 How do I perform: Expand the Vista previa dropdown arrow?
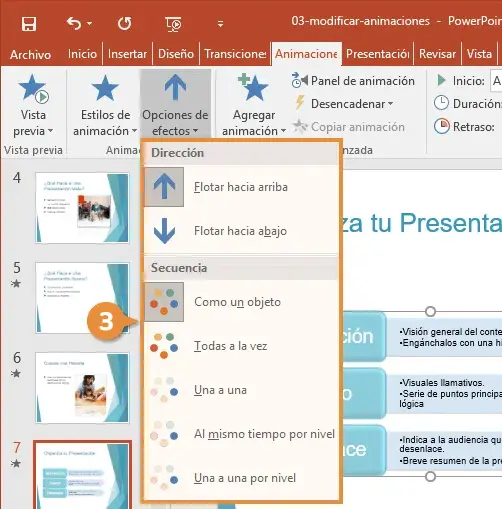point(51,131)
